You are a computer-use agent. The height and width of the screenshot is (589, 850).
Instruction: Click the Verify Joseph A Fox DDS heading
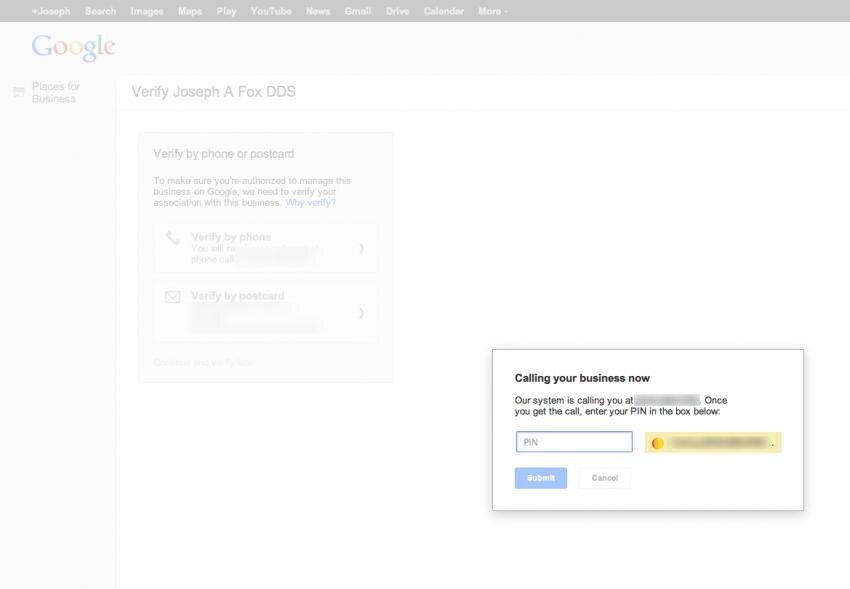[x=214, y=92]
